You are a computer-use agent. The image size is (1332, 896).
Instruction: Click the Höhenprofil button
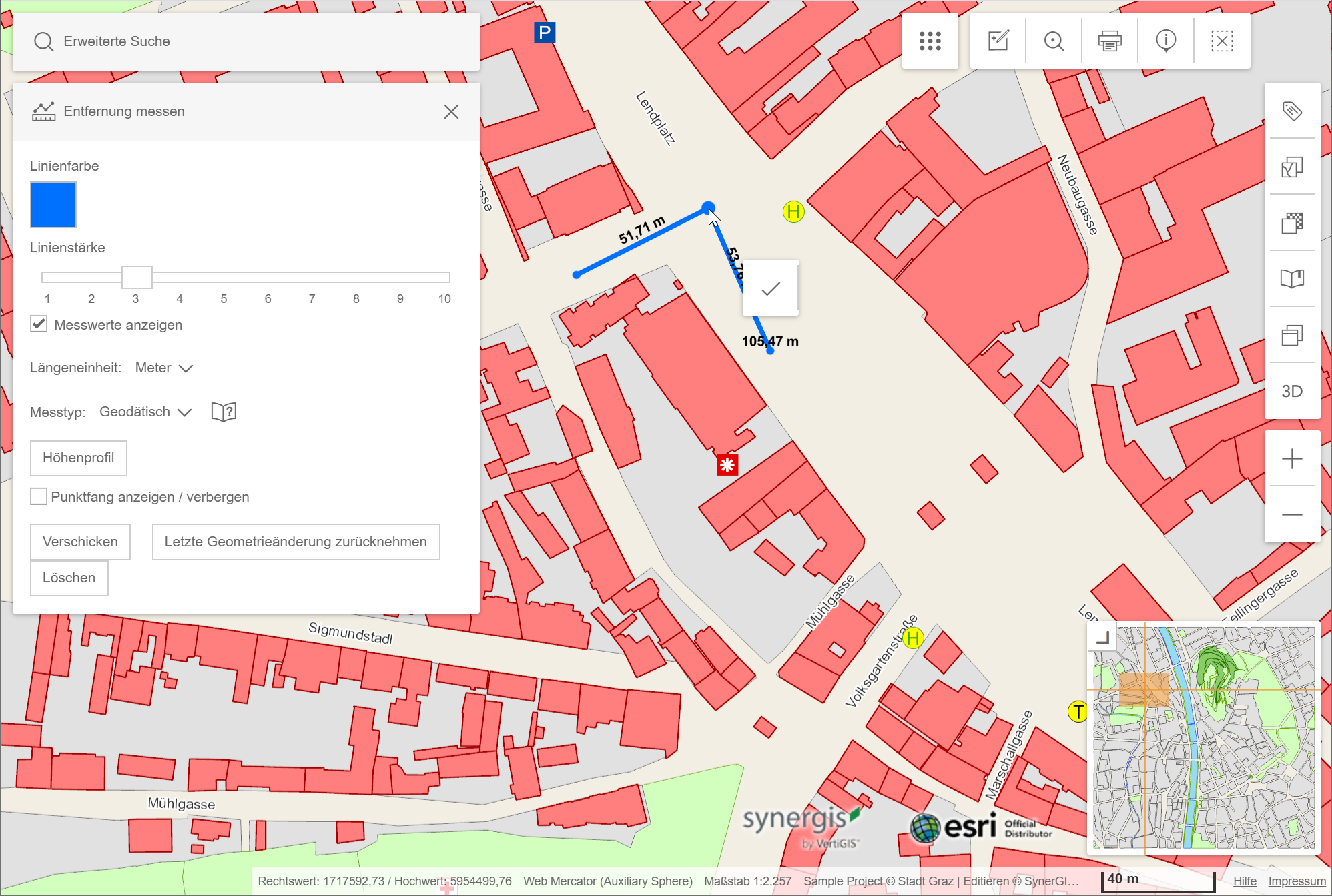(x=78, y=458)
